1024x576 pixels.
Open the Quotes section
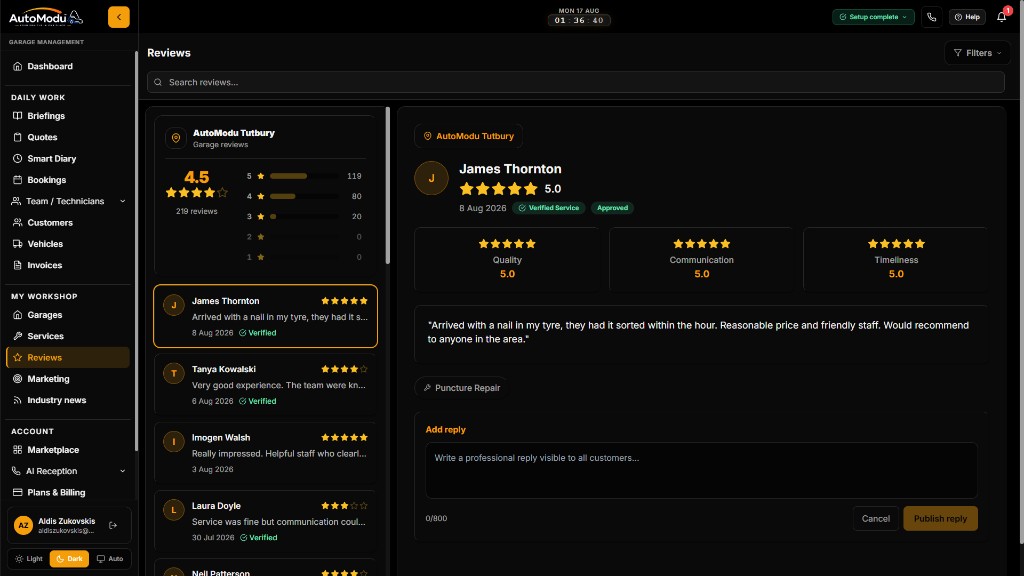pyautogui.click(x=68, y=137)
